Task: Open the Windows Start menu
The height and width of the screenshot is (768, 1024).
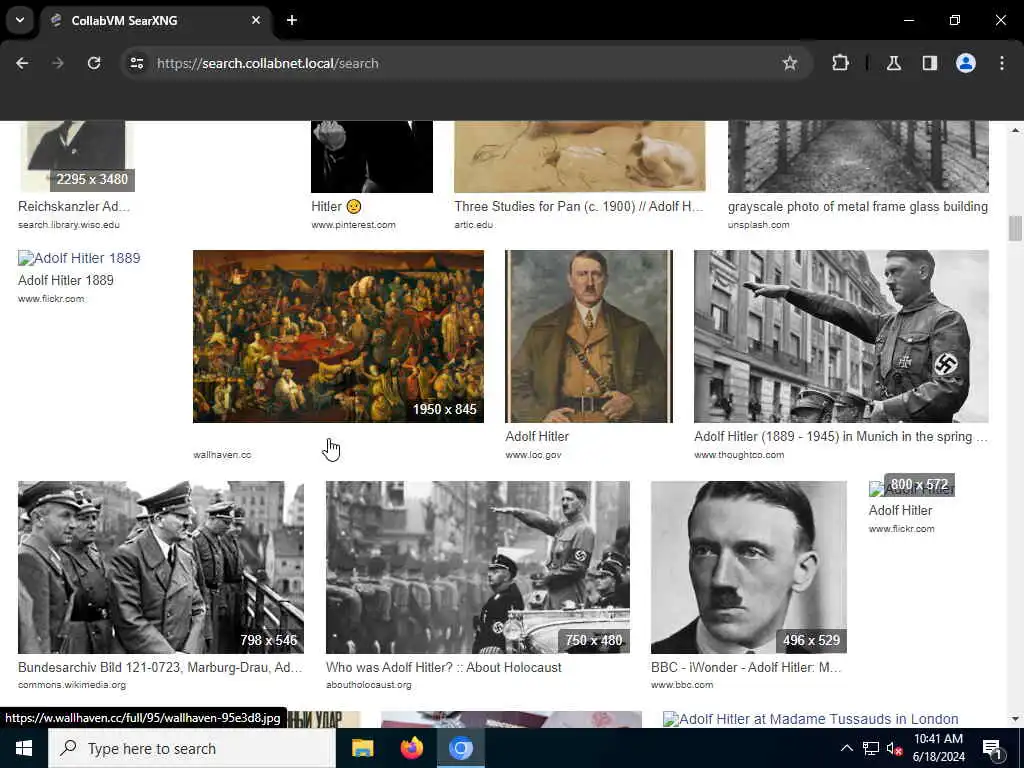Action: pyautogui.click(x=24, y=748)
